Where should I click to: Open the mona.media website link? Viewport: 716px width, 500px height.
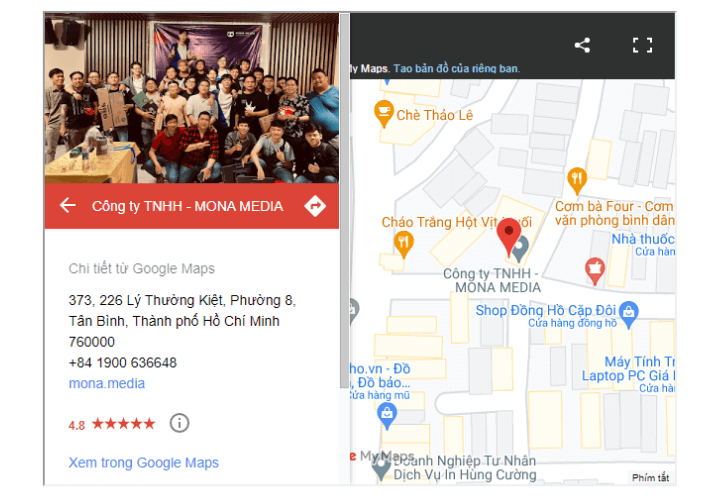(x=107, y=383)
